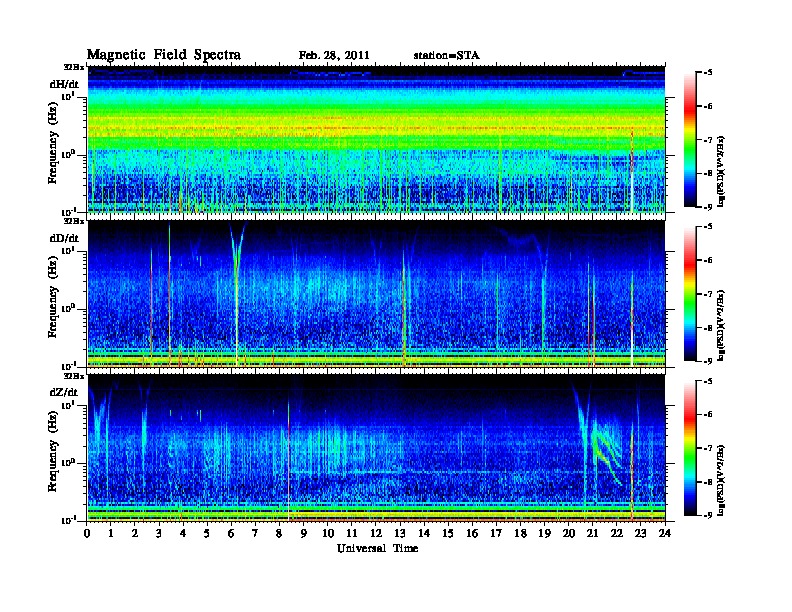Select the date text "Feb. 28, 2011"
792x612 pixels.
coord(334,56)
